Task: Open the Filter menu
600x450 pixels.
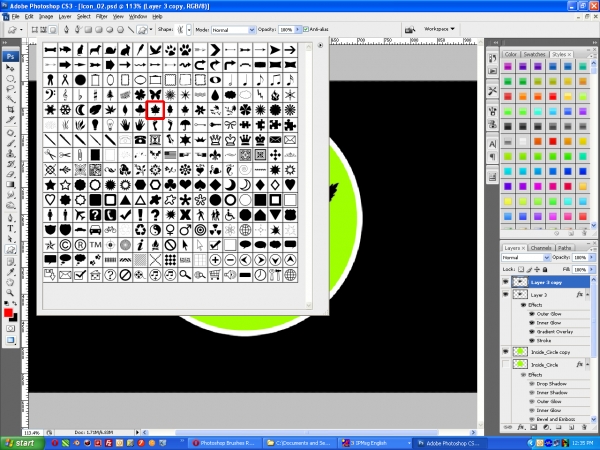Action: tap(101, 16)
